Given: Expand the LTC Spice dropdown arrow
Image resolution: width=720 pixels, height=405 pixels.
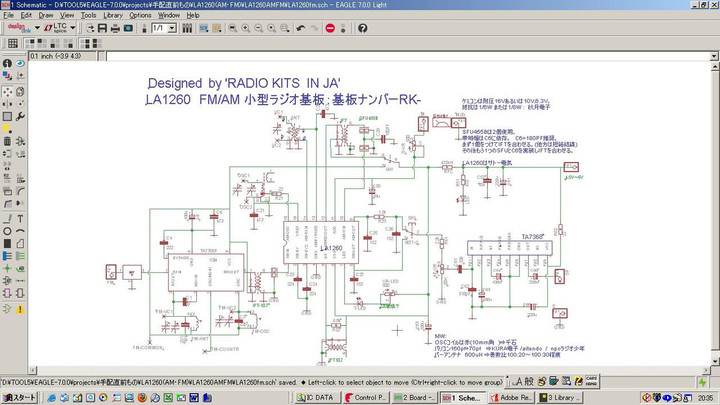Looking at the screenshot, I should tap(72, 29).
